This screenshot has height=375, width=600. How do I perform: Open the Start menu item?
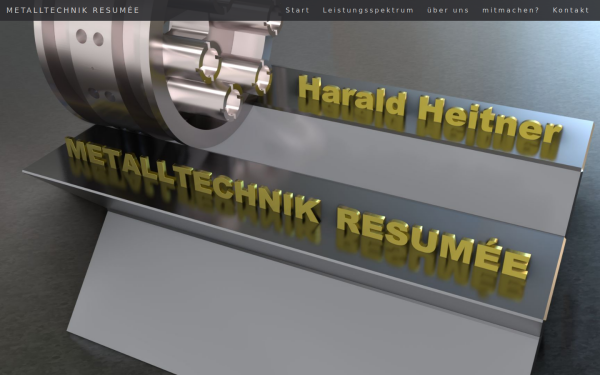coord(297,10)
